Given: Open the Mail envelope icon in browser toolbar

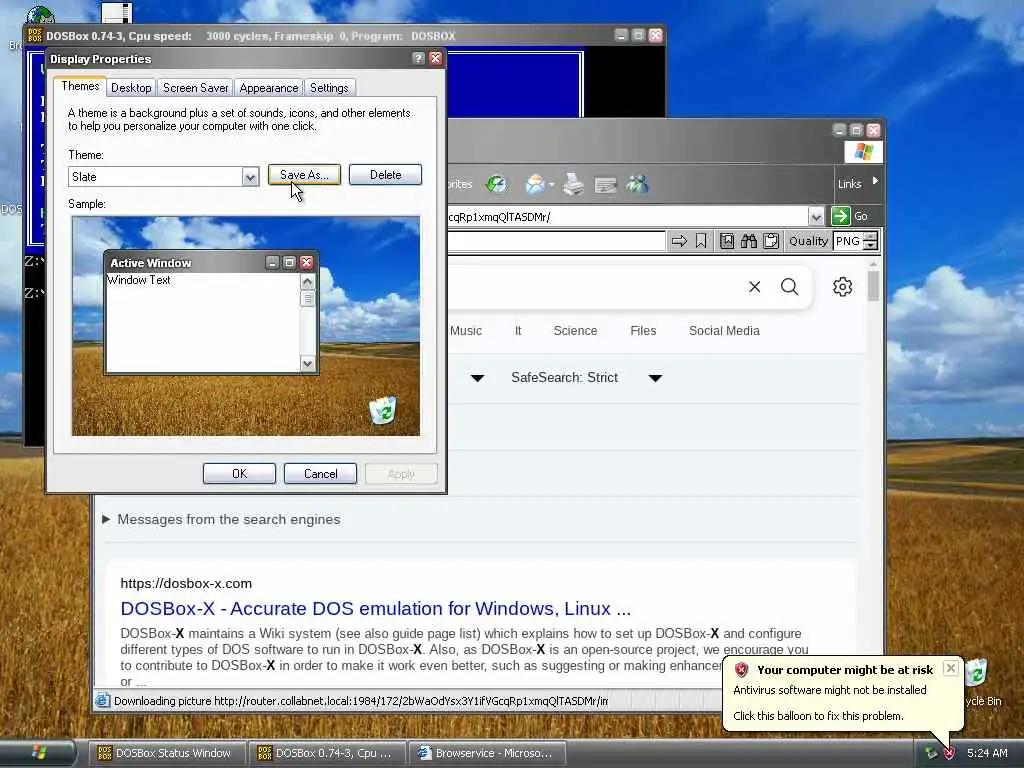Looking at the screenshot, I should click(536, 184).
